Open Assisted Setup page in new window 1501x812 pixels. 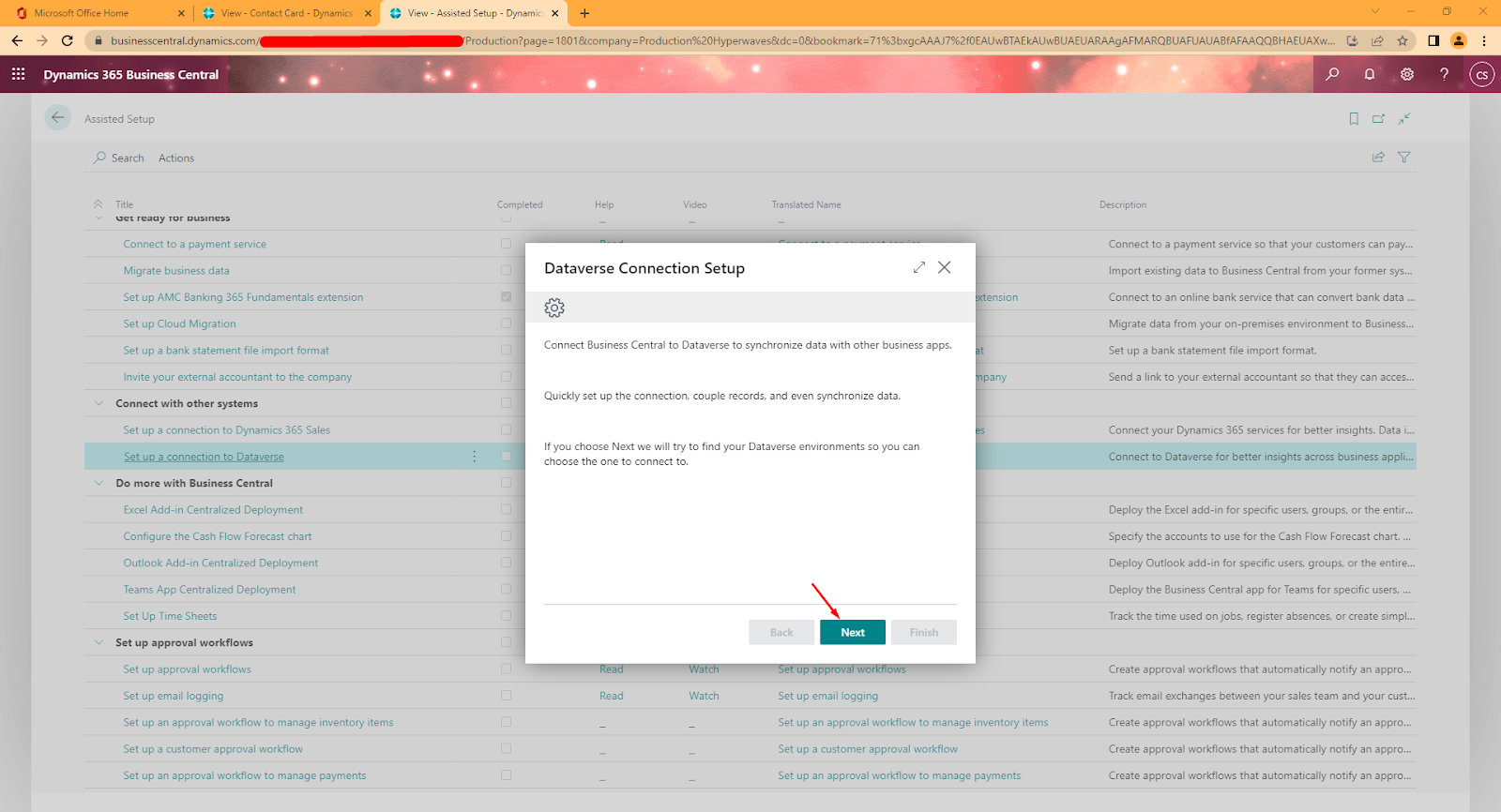click(x=1378, y=119)
